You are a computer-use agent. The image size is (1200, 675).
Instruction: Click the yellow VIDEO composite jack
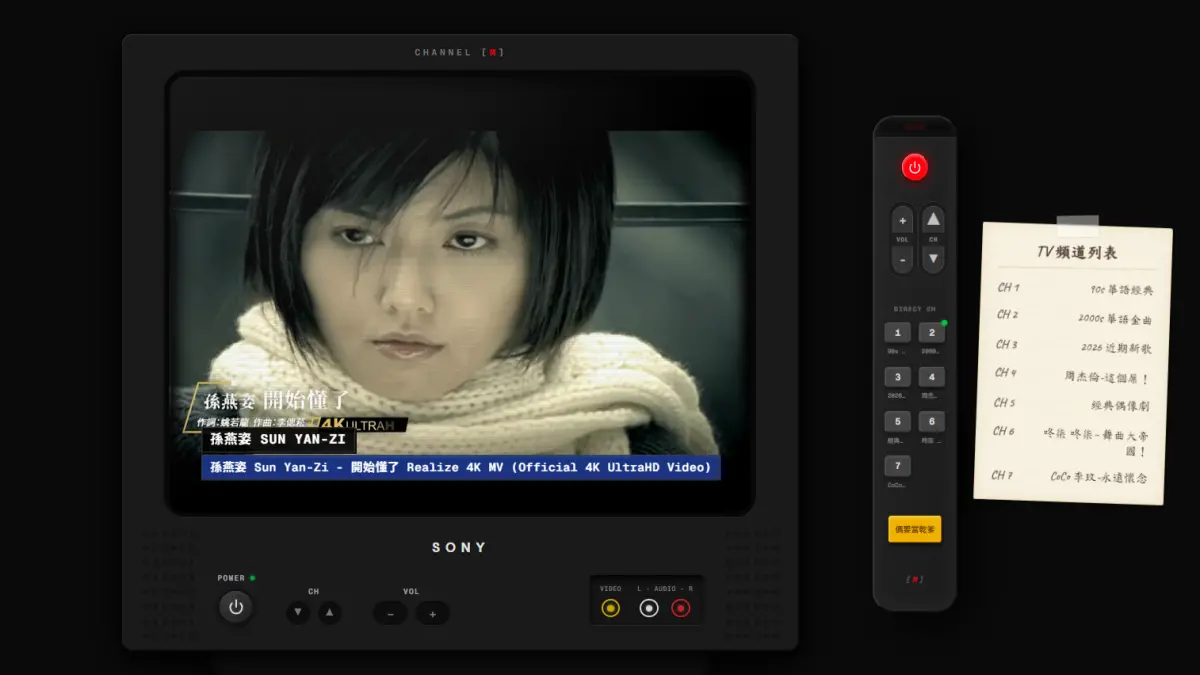coord(610,606)
